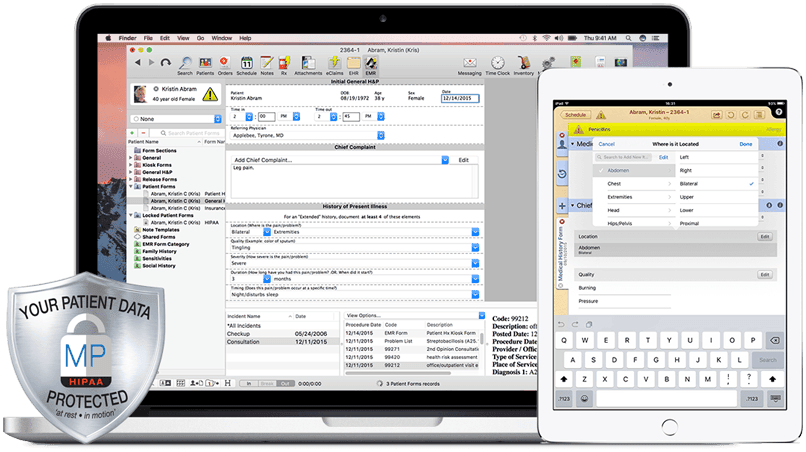This screenshot has height=452, width=806.
Task: Open the Severity Severe dropdown
Action: 475,263
